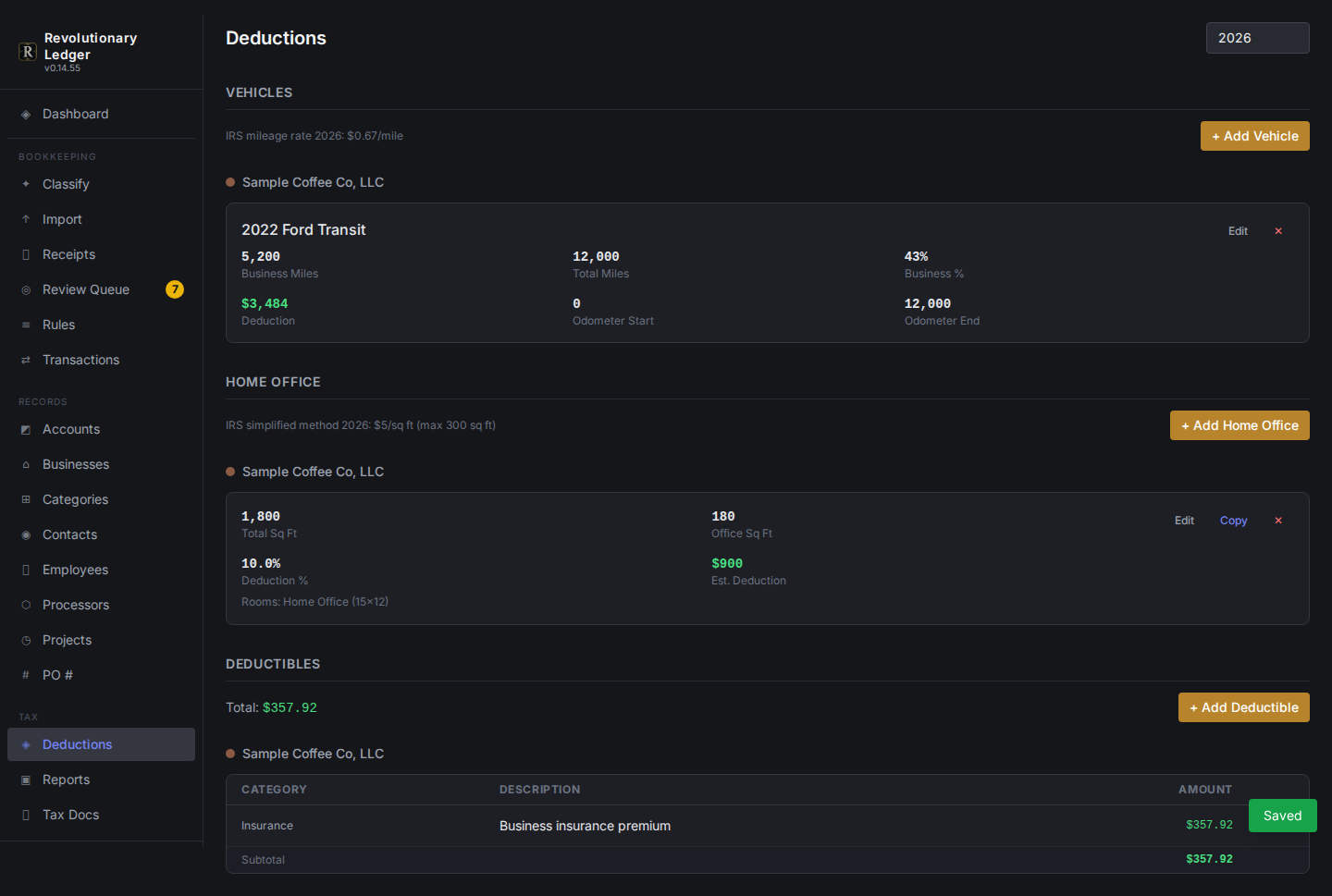Click the Classify sparkle icon

(26, 184)
